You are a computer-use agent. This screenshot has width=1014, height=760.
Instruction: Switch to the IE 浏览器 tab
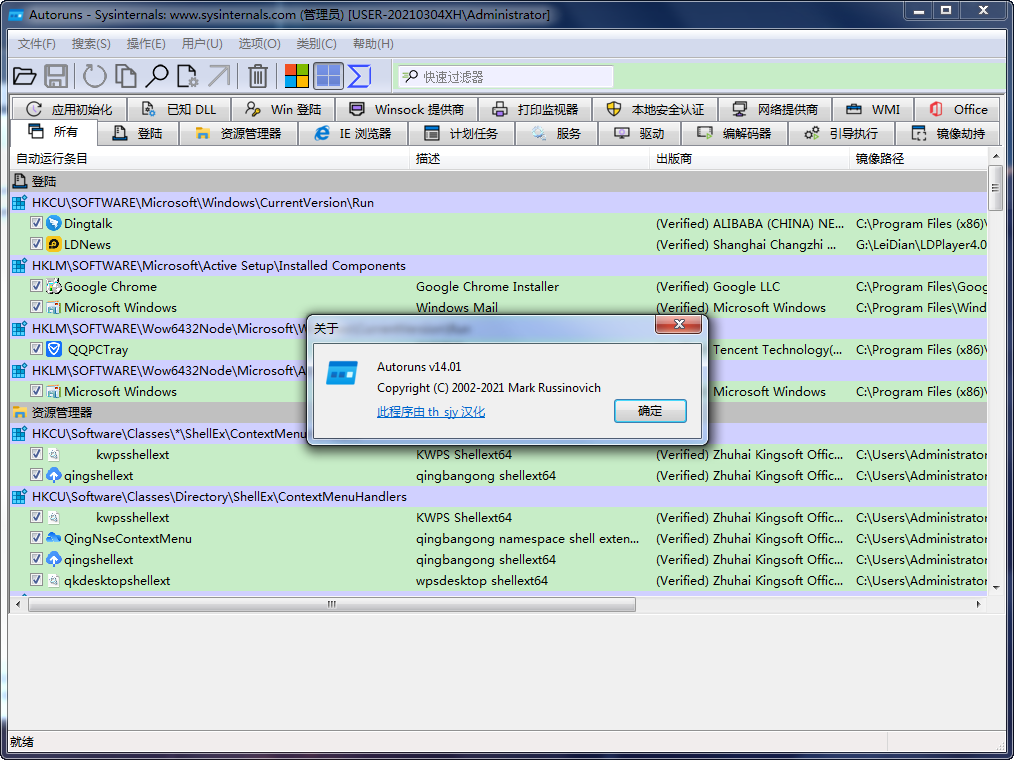353,134
